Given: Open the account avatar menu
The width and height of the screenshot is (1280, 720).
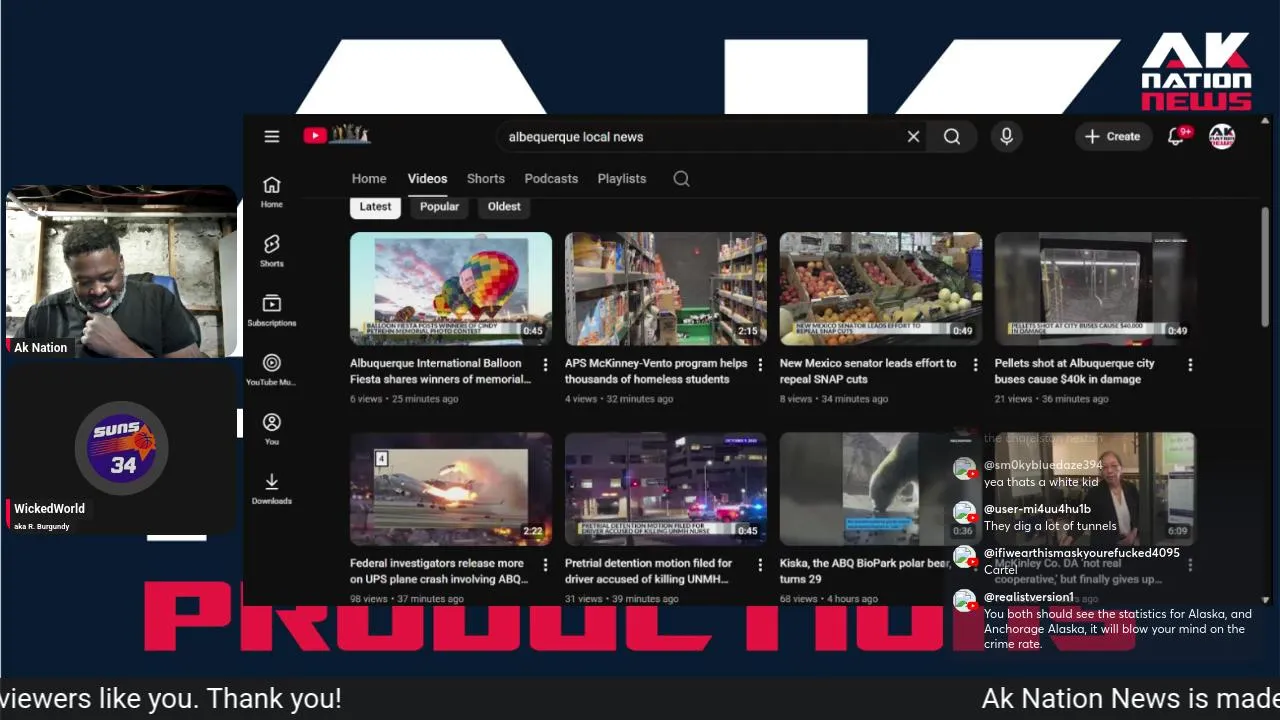Looking at the screenshot, I should [1222, 137].
